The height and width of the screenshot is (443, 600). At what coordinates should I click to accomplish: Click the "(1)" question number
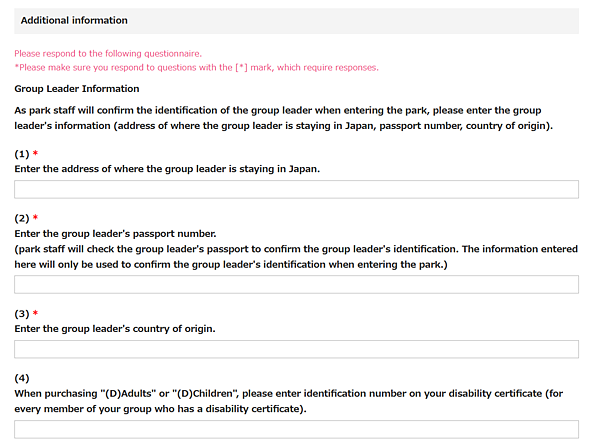click(22, 154)
